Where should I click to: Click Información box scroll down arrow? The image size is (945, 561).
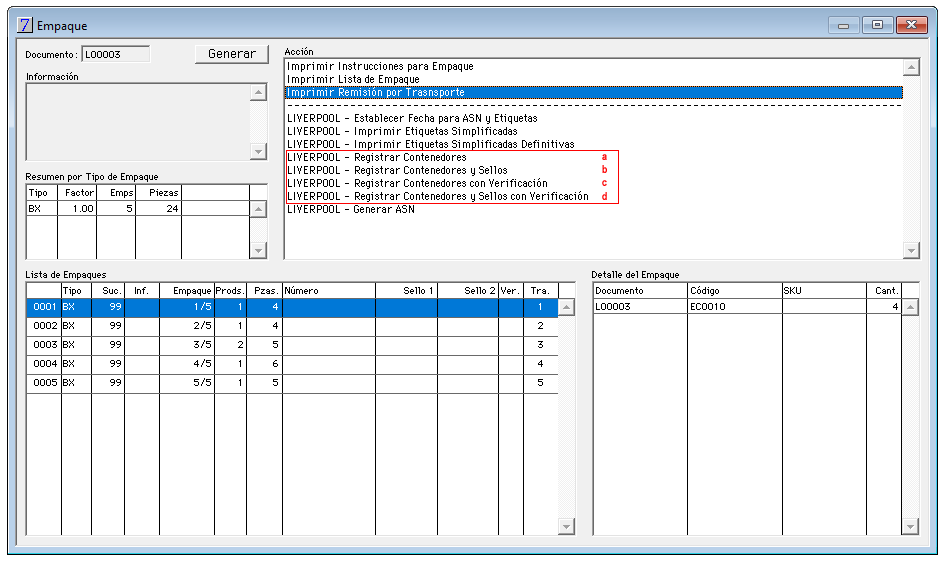click(x=258, y=152)
